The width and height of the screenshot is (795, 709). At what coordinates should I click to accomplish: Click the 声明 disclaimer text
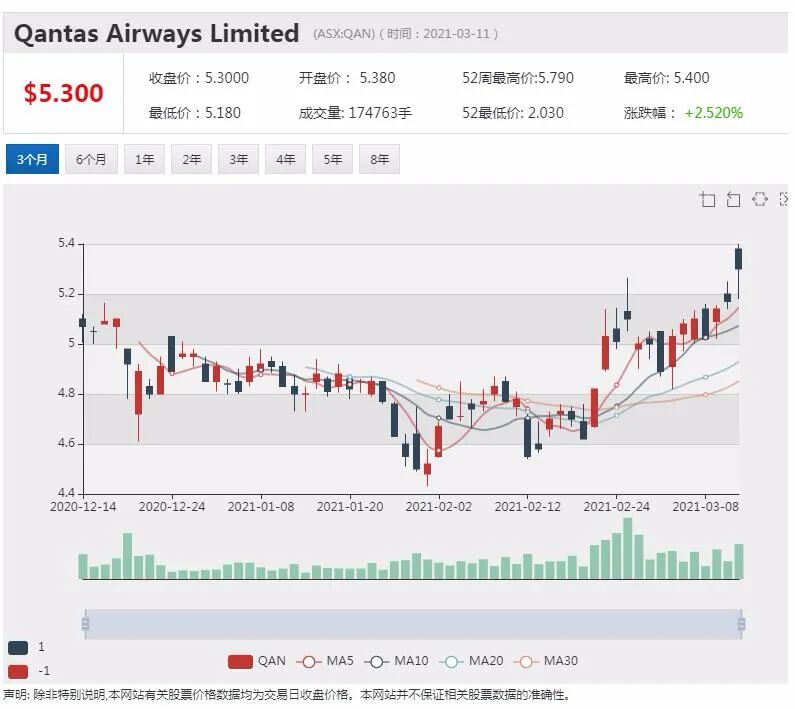click(287, 695)
